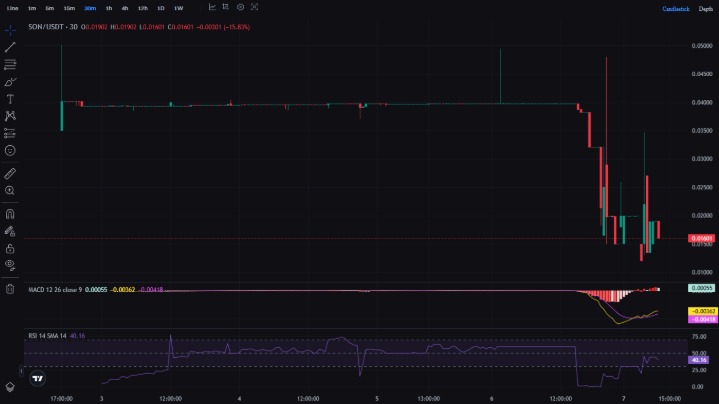Toggle fullscreen chart mode
The height and width of the screenshot is (404, 719).
point(254,7)
